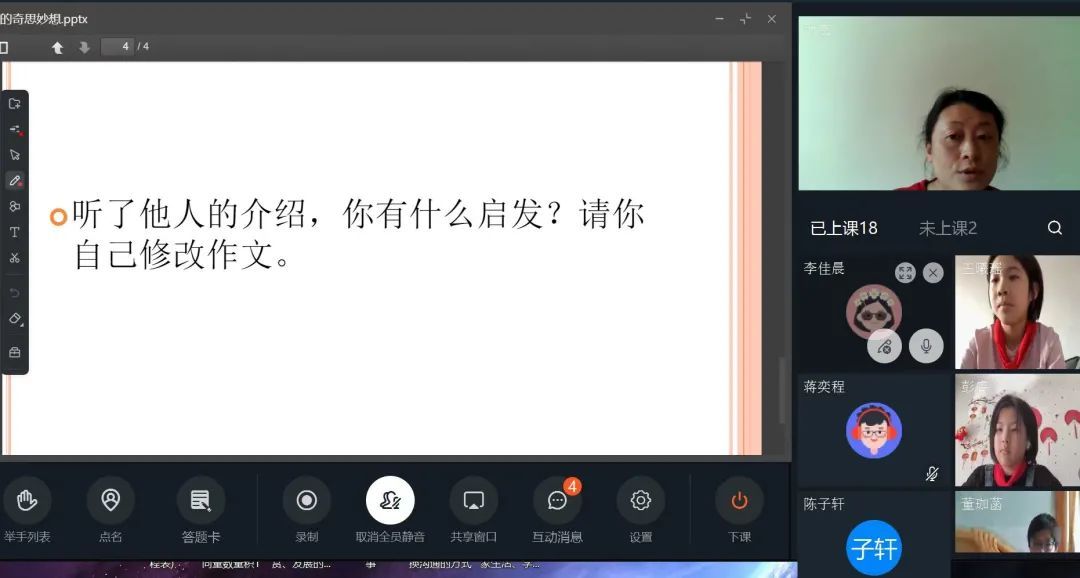This screenshot has width=1080, height=578.
Task: Click the page number field showing 4
Action: [x=118, y=46]
